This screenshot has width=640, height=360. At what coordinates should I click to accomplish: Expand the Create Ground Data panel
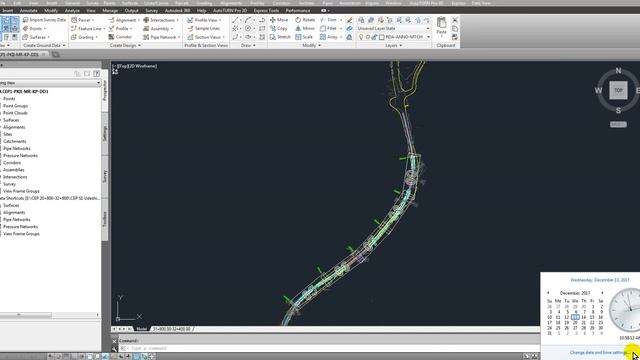click(44, 45)
